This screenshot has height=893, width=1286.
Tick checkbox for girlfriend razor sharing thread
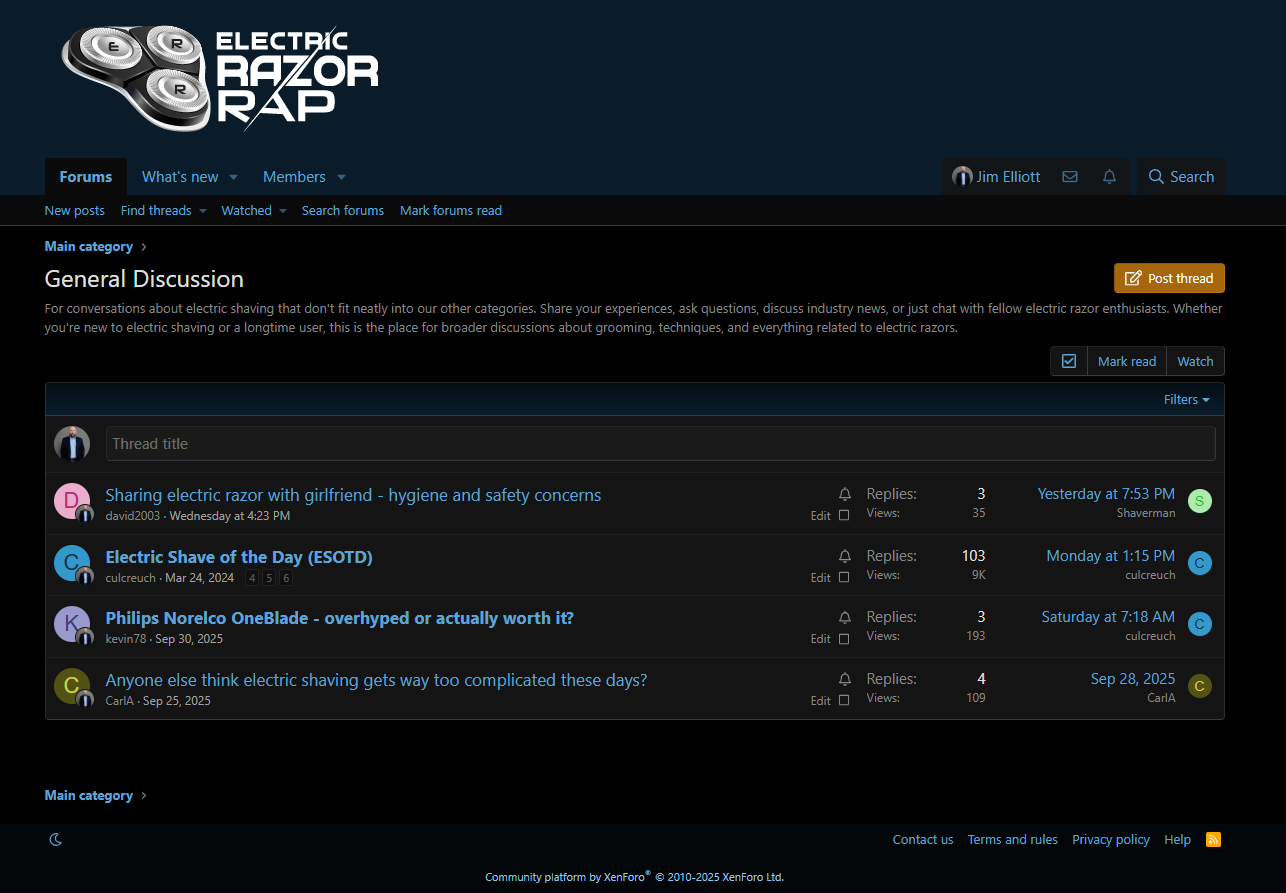coord(844,516)
